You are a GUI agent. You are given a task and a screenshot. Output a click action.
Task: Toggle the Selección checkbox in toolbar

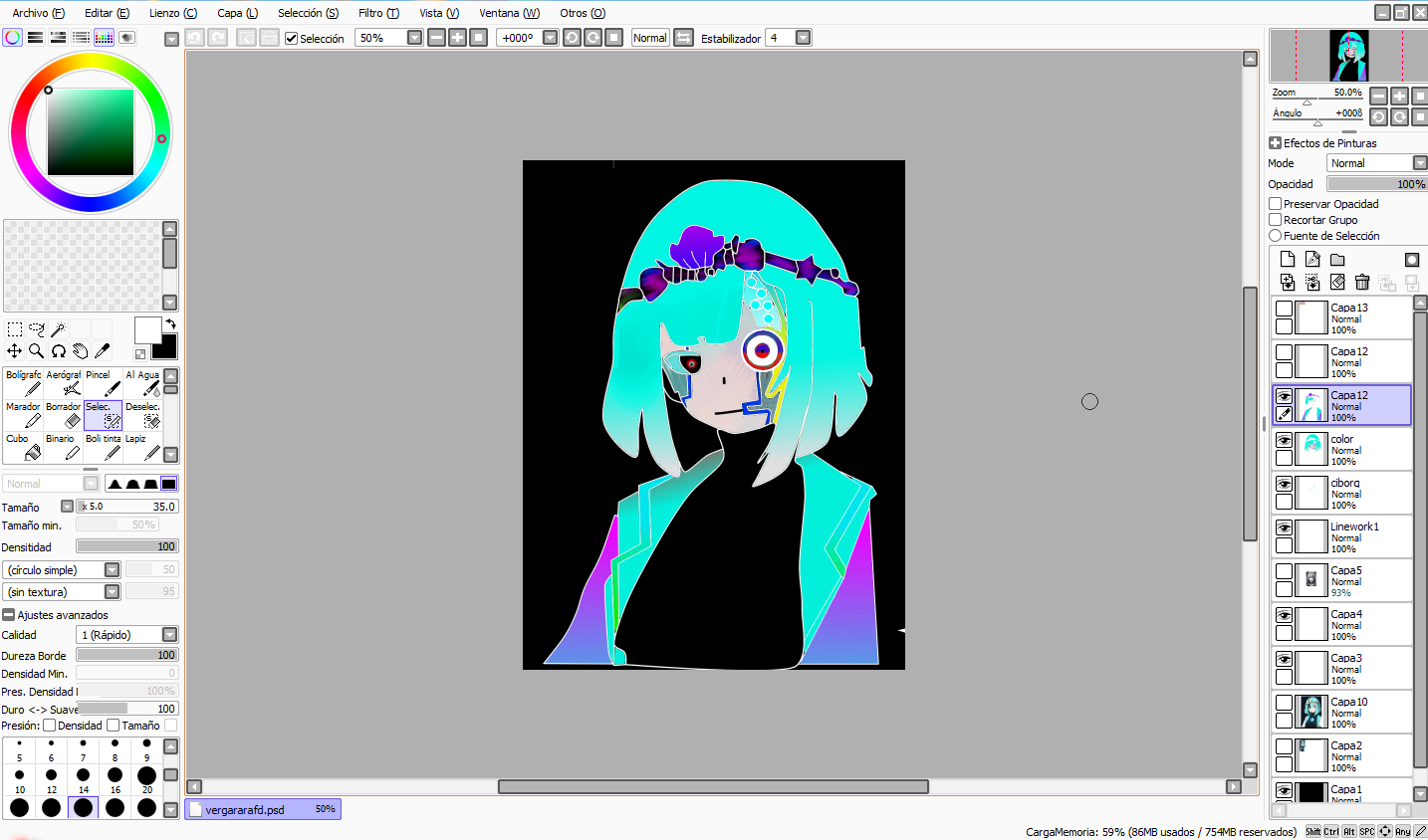[x=291, y=38]
